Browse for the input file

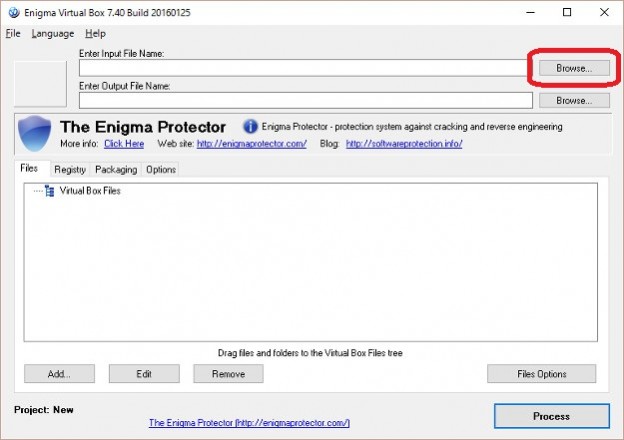[x=574, y=68]
